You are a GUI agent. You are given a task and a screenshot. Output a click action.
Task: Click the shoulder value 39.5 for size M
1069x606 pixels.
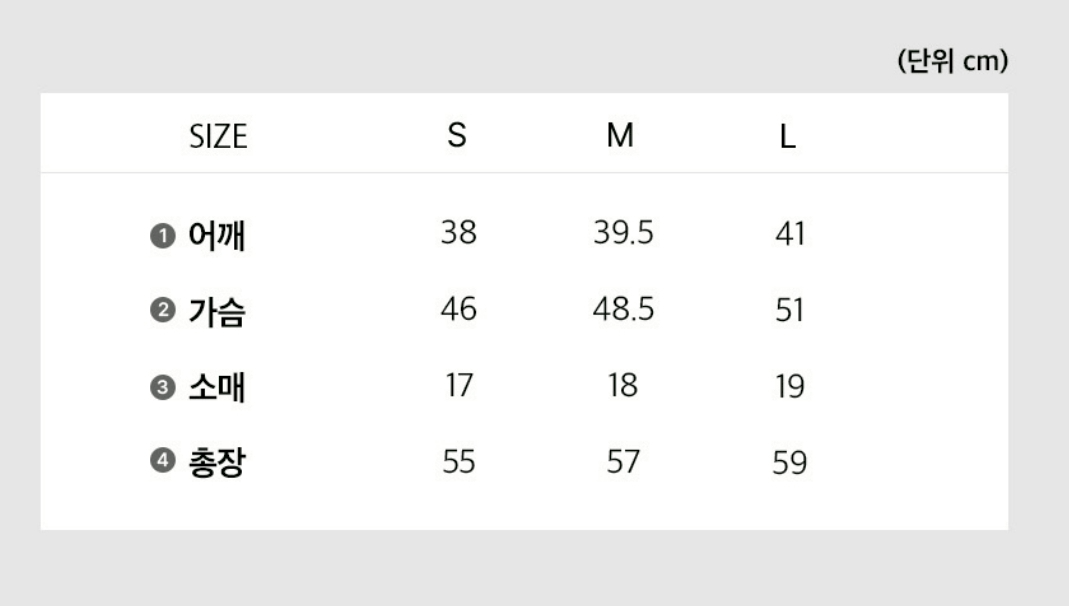click(623, 234)
